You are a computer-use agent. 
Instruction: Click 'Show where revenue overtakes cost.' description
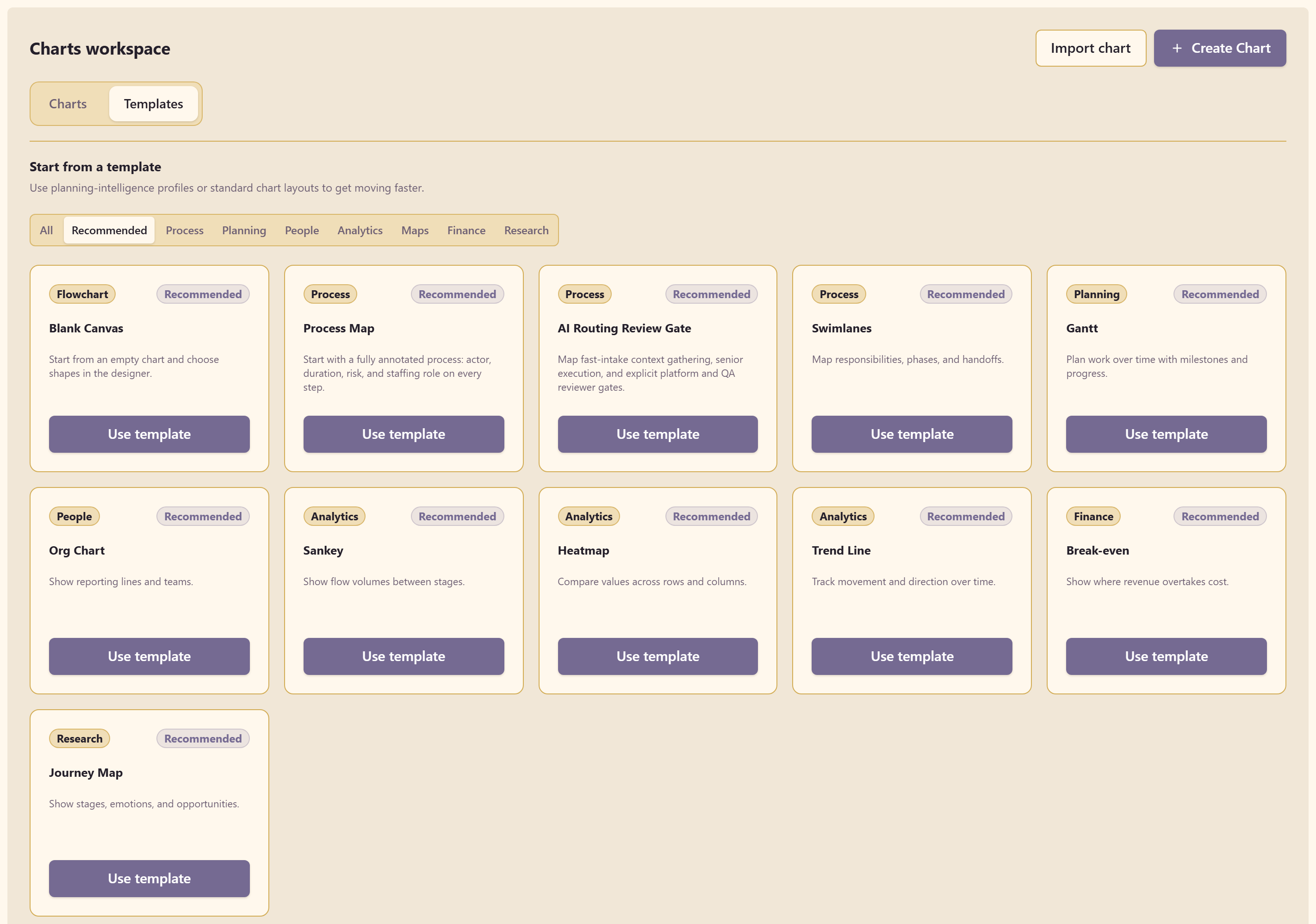pos(1147,581)
